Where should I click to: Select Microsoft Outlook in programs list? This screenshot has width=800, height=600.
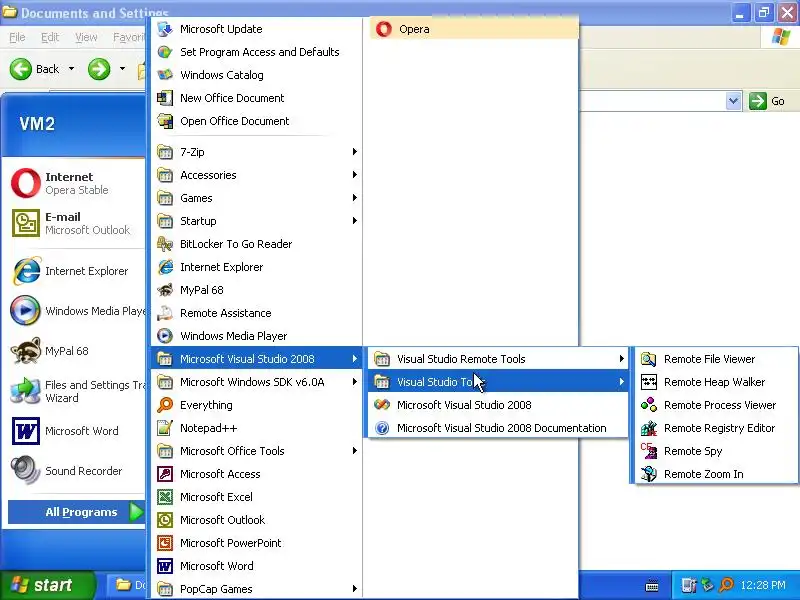point(257,520)
